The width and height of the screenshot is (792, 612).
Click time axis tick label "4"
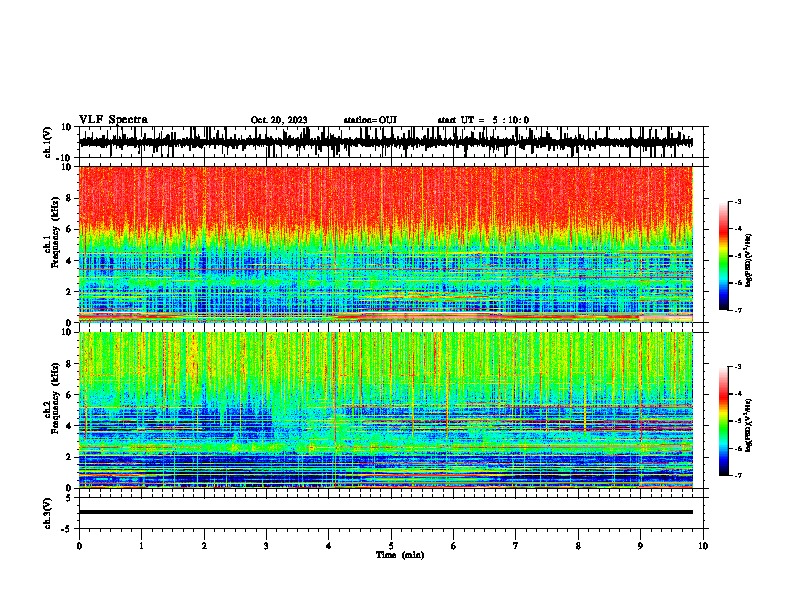click(329, 546)
